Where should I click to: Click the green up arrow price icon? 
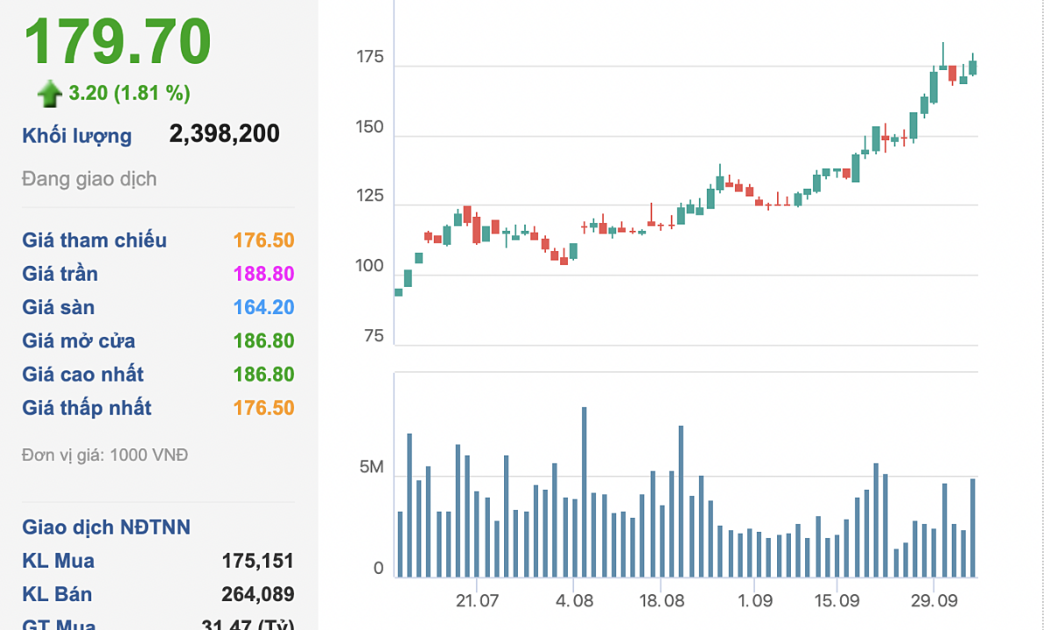tap(49, 94)
